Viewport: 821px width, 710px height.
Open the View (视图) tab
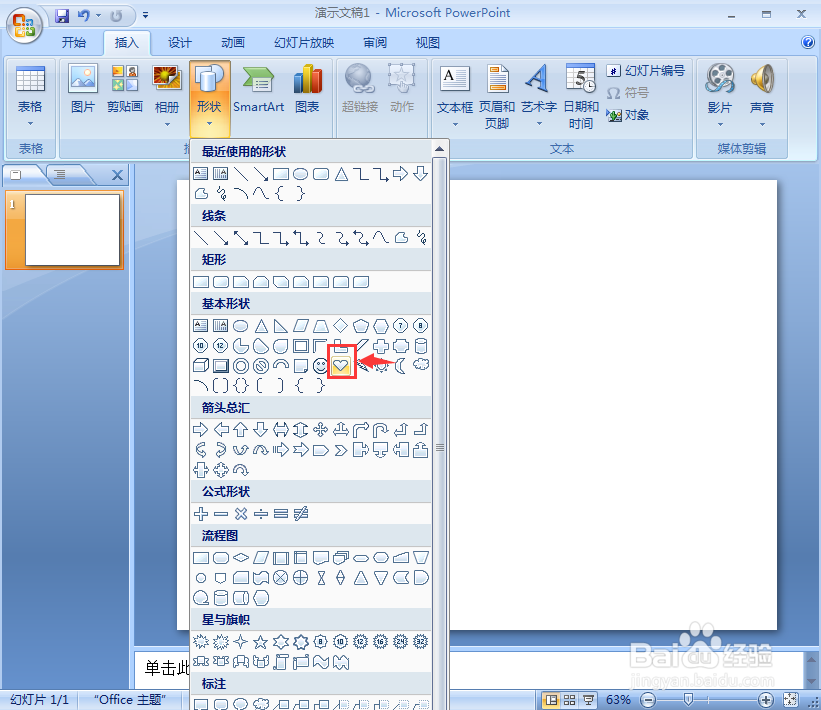pyautogui.click(x=428, y=42)
